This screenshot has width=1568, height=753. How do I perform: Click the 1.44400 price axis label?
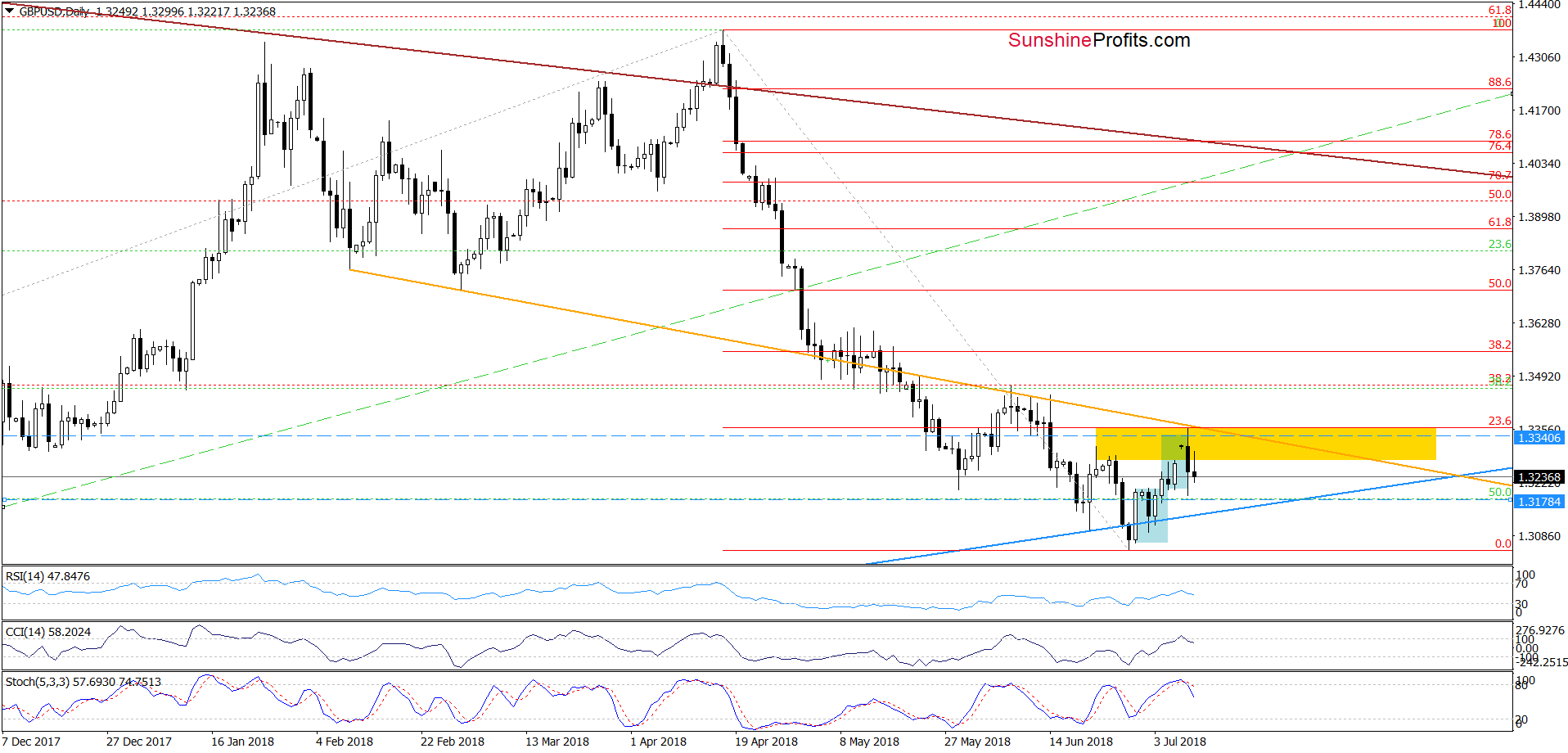tap(1539, 5)
